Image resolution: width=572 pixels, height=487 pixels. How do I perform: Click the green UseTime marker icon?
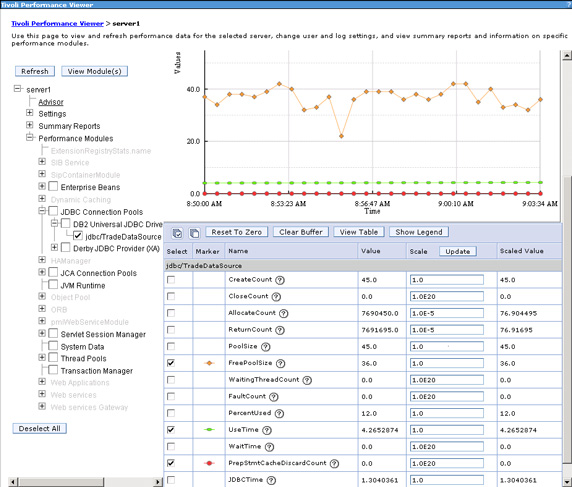pos(209,430)
